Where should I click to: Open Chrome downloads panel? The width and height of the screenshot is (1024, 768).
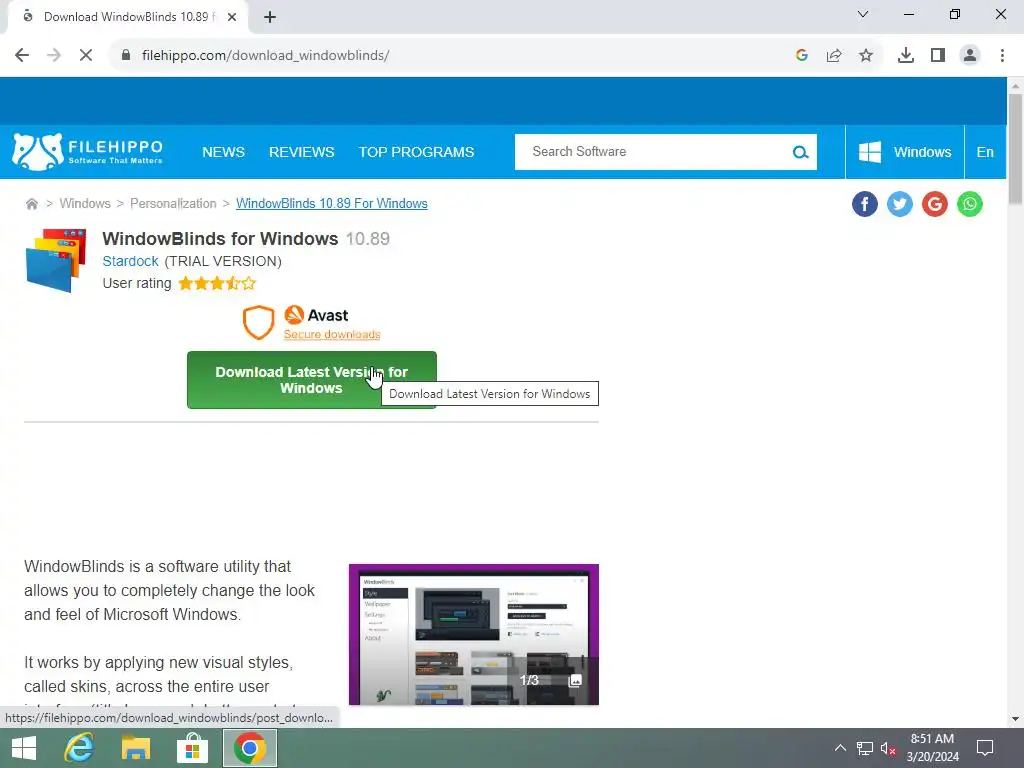click(905, 56)
